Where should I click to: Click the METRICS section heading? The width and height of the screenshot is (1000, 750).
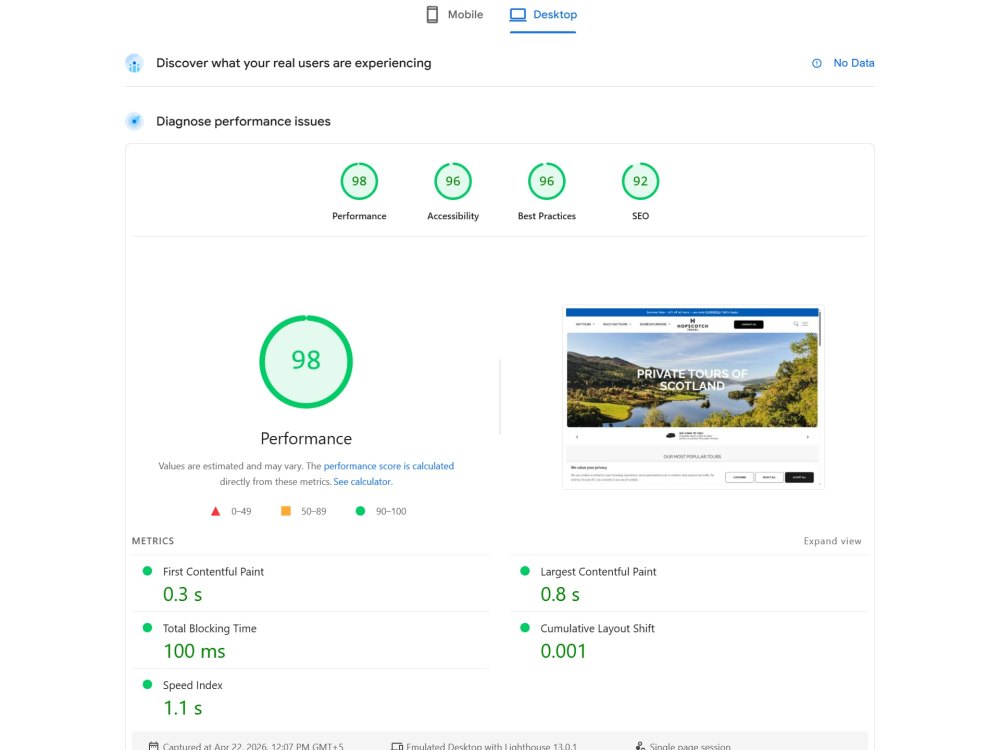point(153,541)
